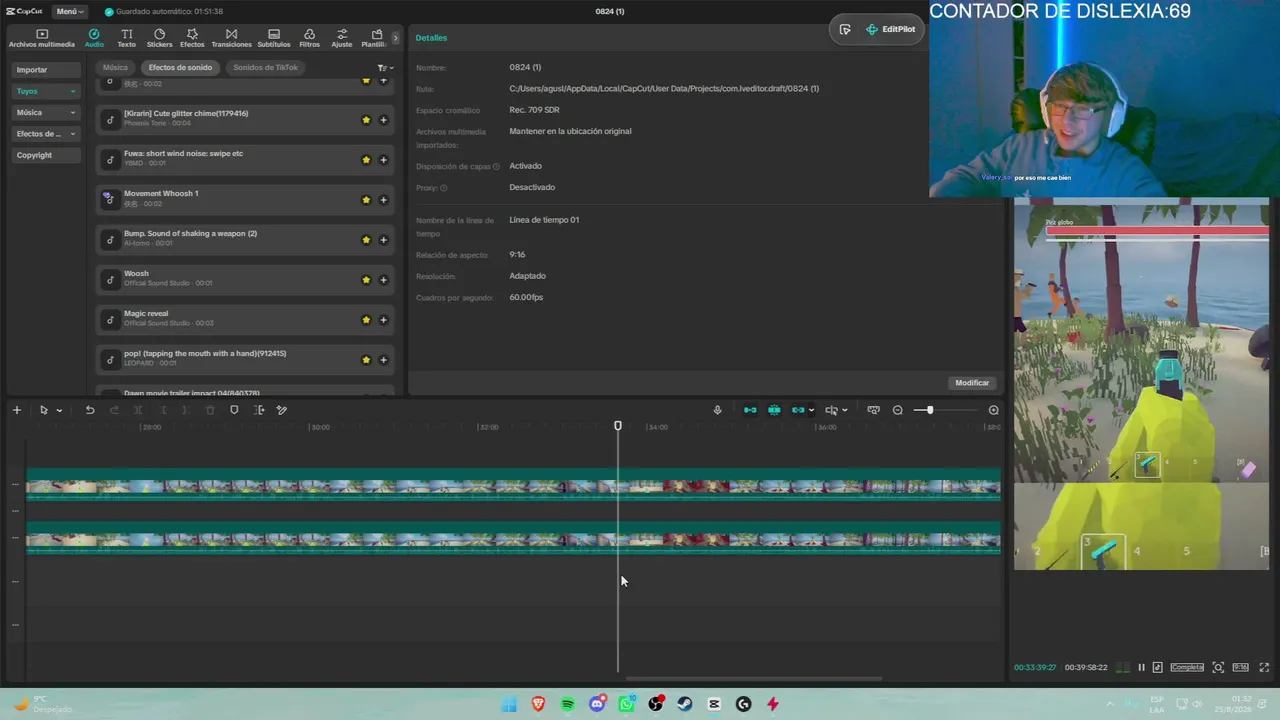
Task: Add Magic reveal sound to timeline
Action: (x=383, y=320)
